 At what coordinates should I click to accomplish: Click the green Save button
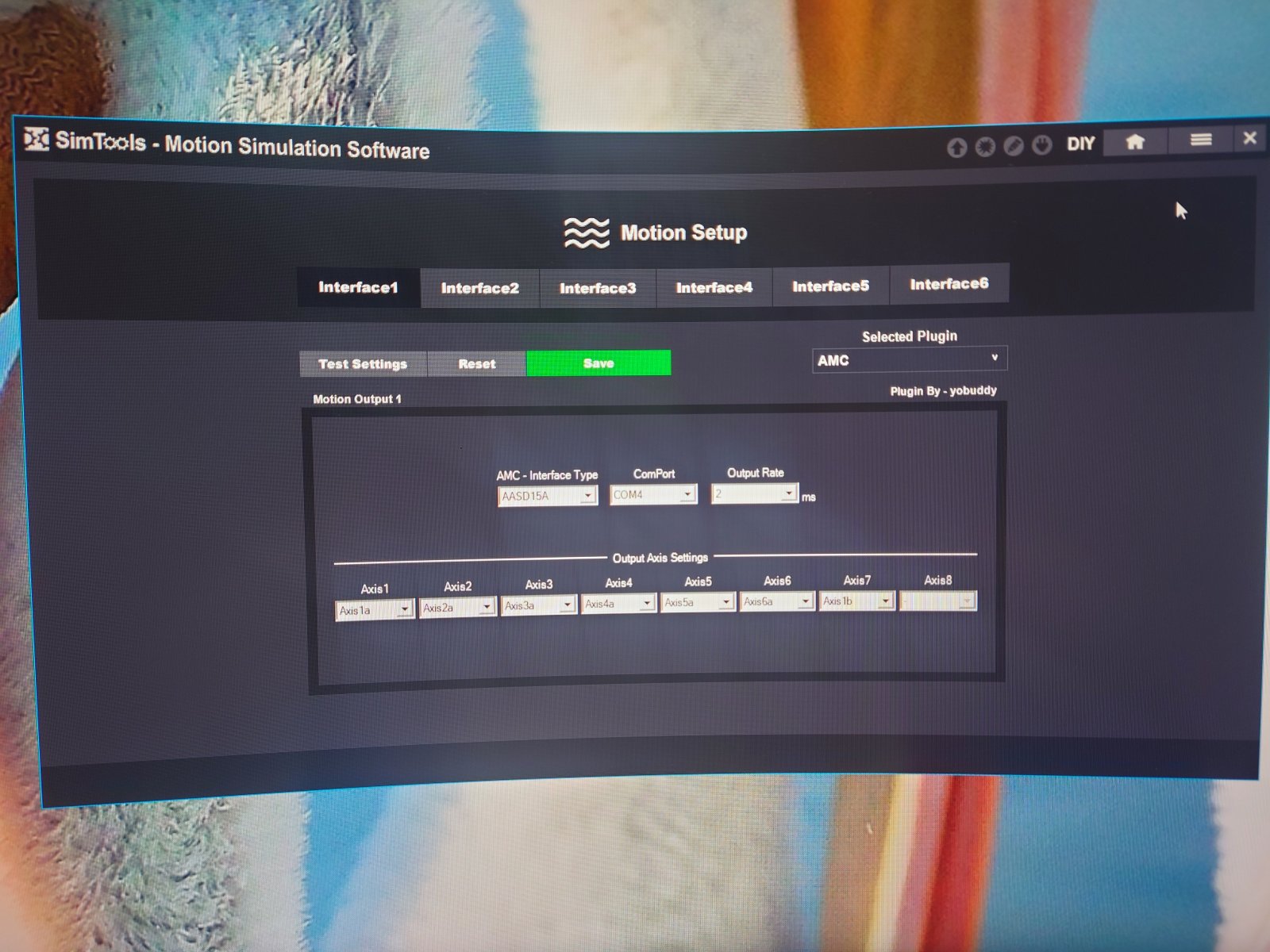pos(598,363)
